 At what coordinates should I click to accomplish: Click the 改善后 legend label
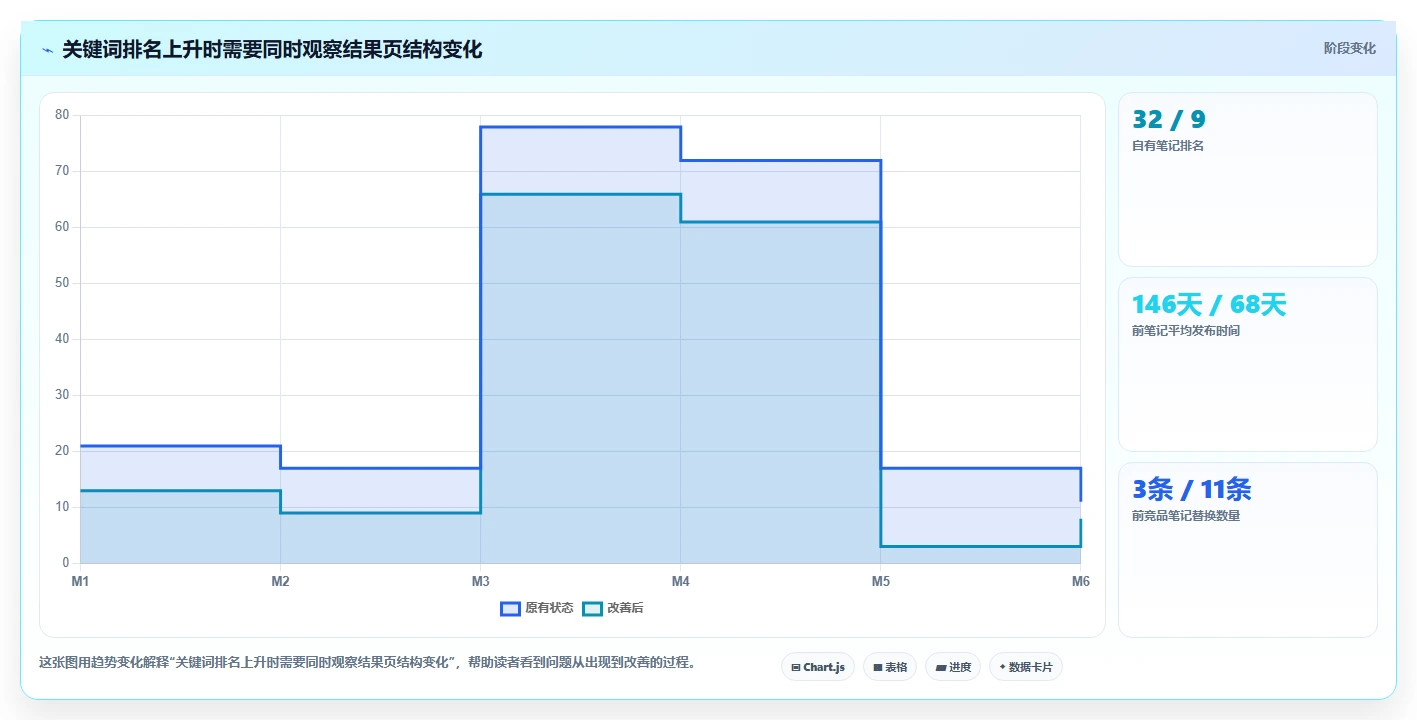(625, 608)
